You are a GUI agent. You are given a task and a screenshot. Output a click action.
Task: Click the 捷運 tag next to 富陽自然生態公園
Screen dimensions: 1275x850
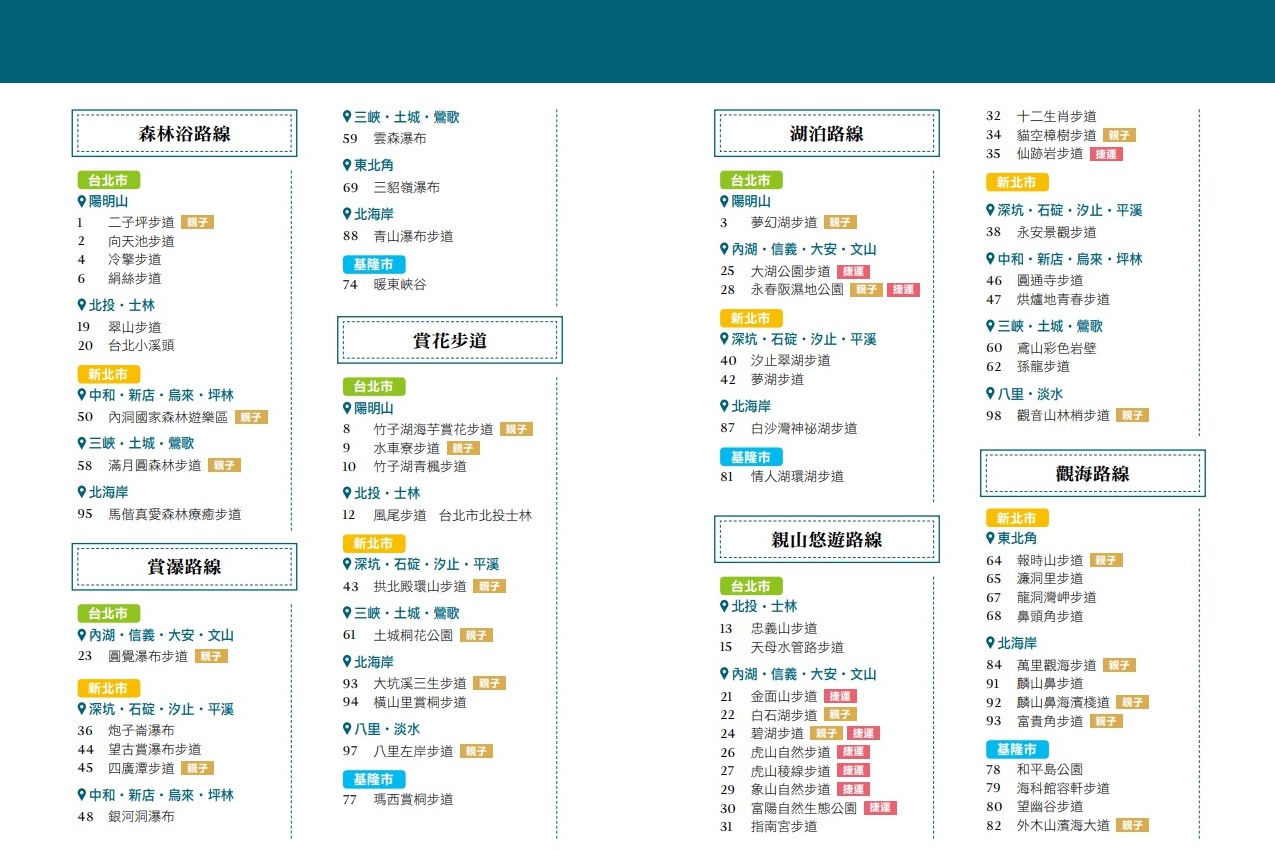click(881, 808)
